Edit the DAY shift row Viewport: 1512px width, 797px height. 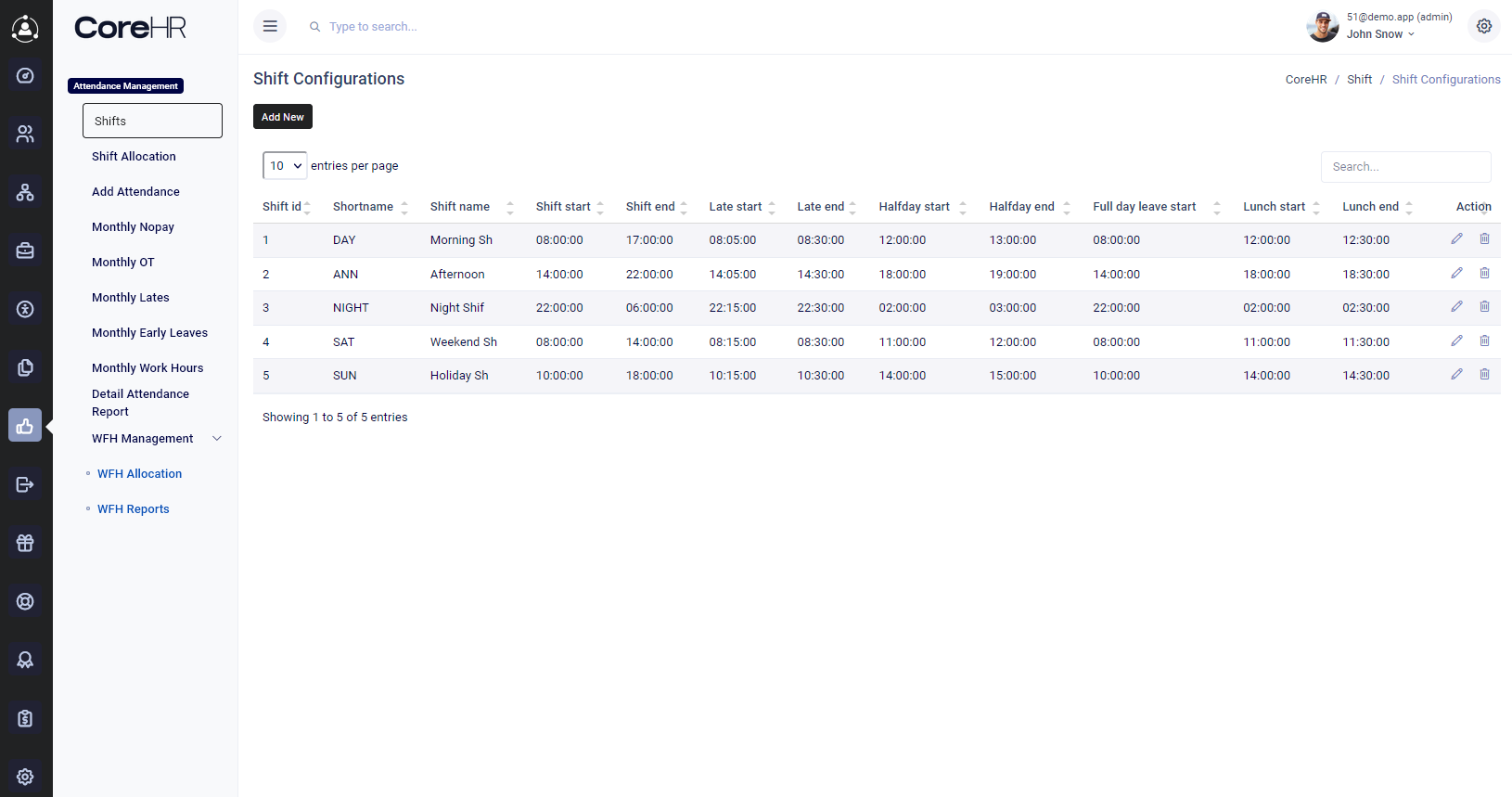point(1456,239)
